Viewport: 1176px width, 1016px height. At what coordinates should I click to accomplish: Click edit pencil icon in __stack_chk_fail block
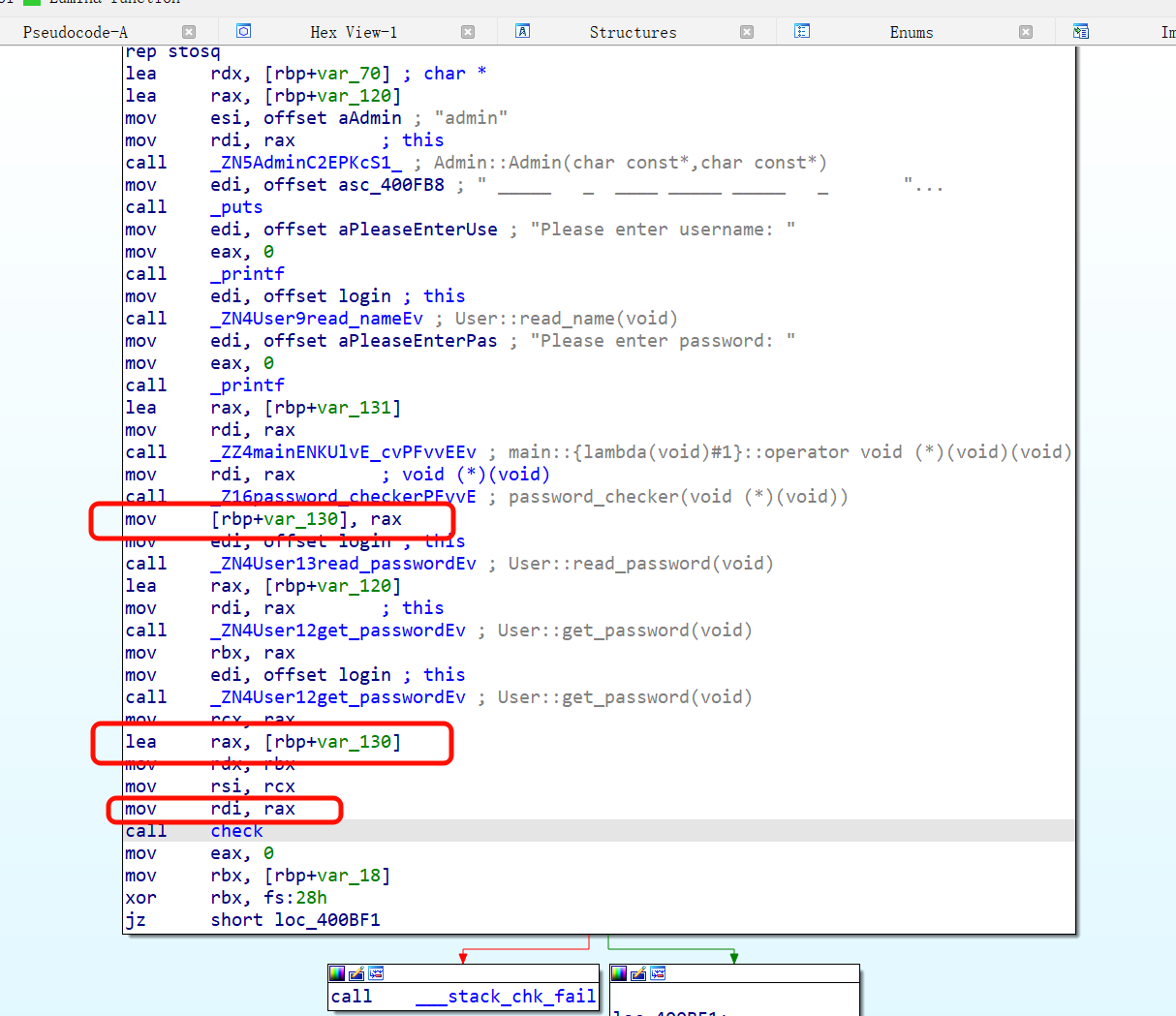coord(356,973)
